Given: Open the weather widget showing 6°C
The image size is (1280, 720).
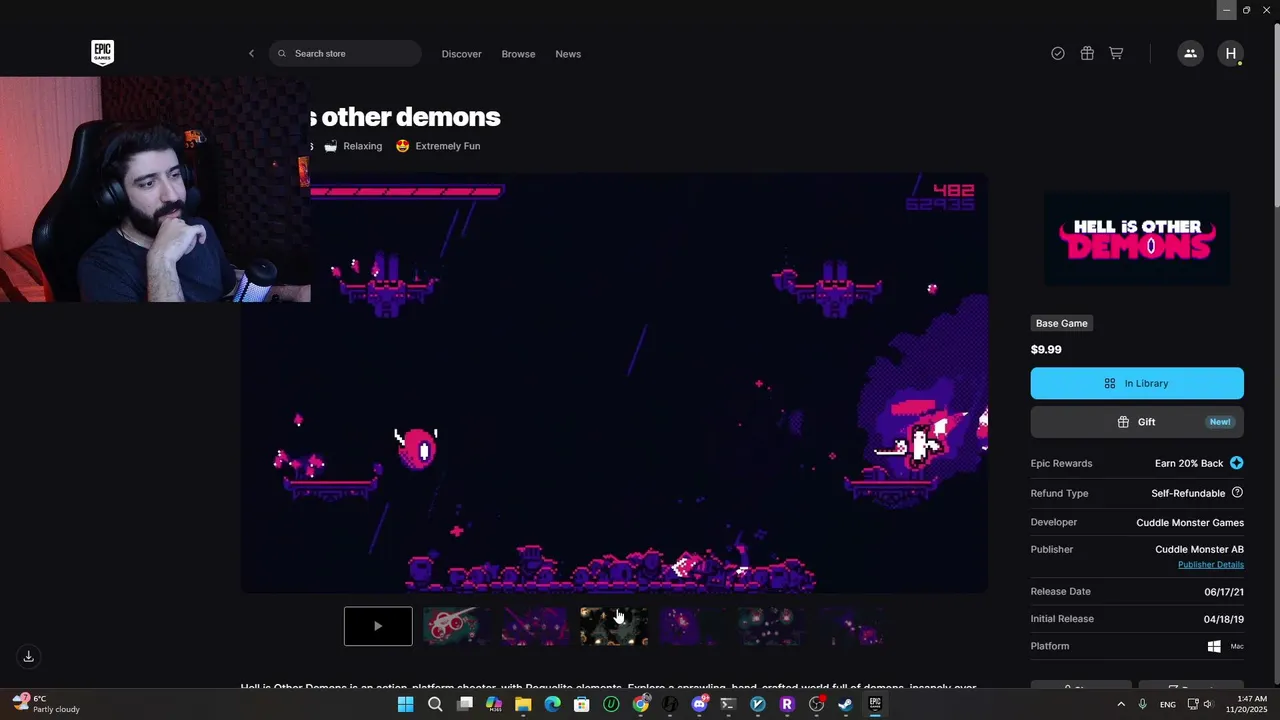Looking at the screenshot, I should [x=45, y=704].
